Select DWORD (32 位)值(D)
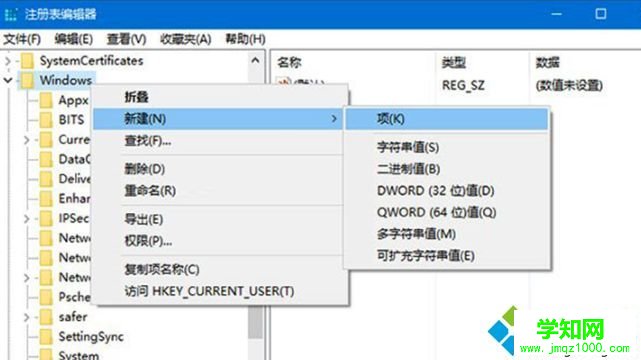 pyautogui.click(x=447, y=191)
